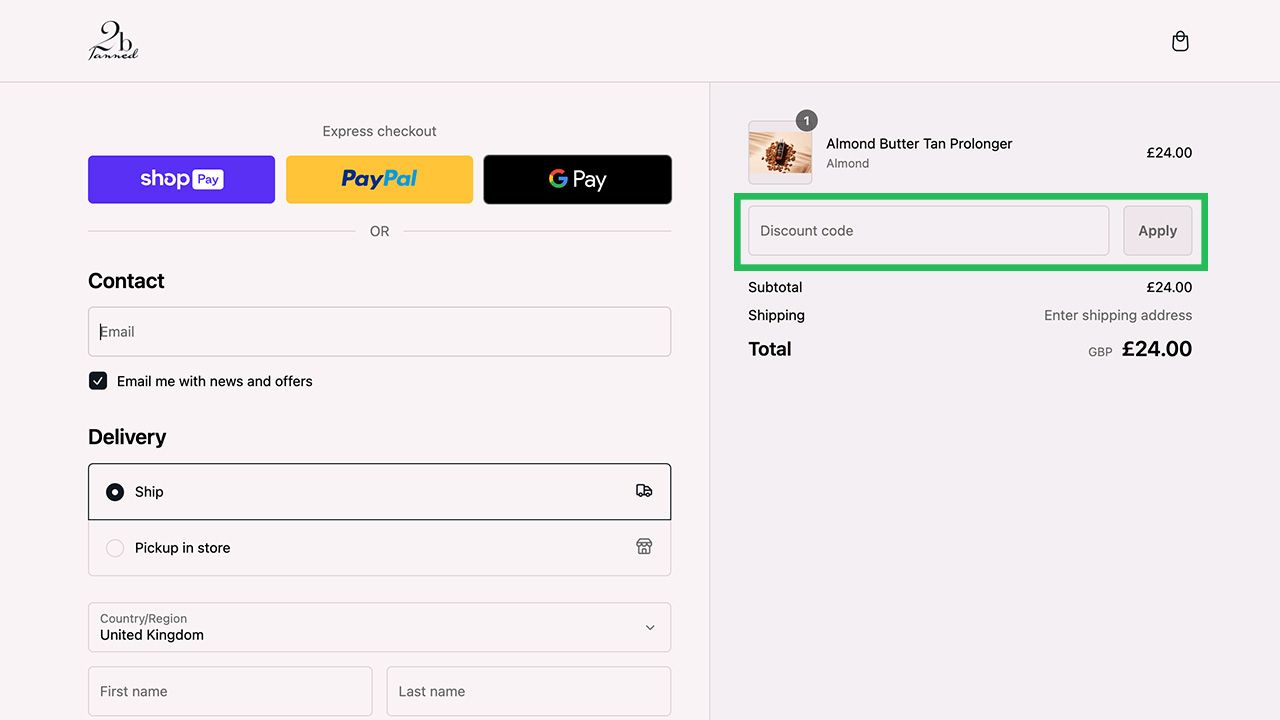
Task: Click the 2b Tanned store logo
Action: [x=113, y=41]
